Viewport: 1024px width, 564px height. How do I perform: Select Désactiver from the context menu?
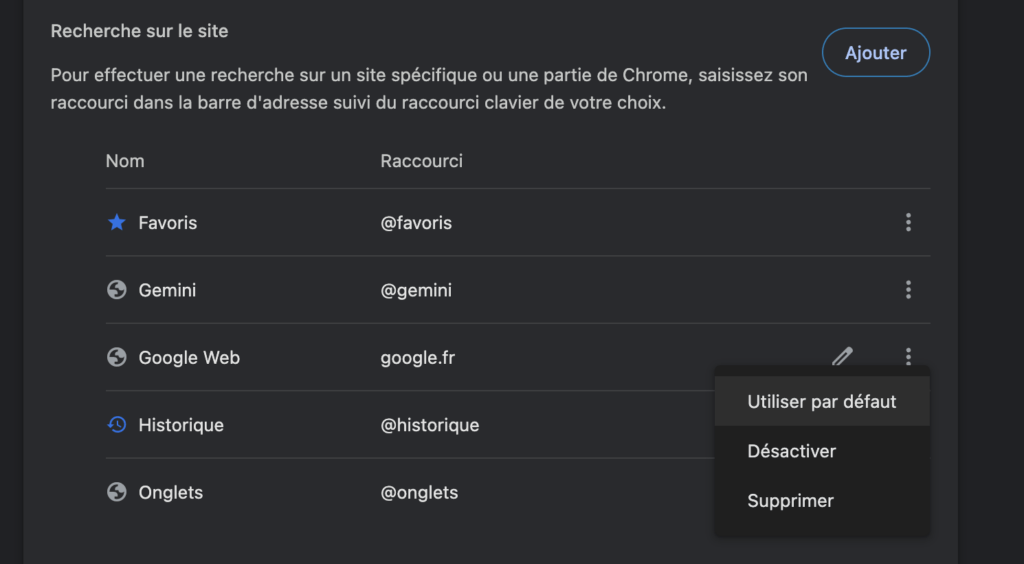(x=791, y=451)
